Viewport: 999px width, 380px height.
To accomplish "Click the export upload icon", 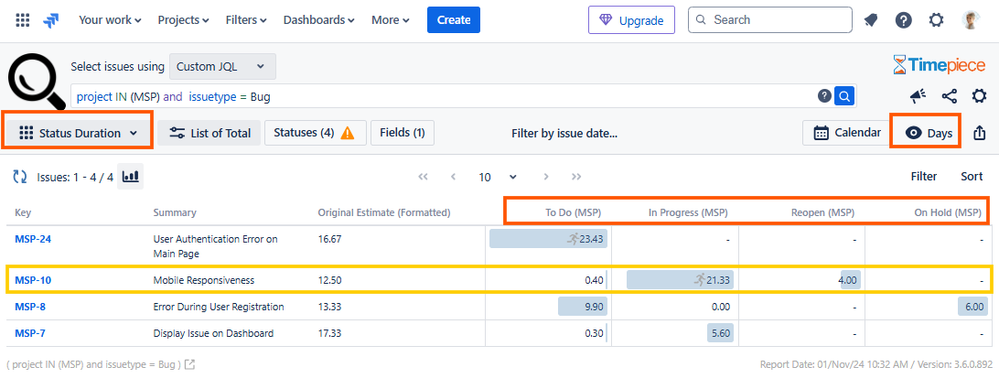I will pos(979,133).
